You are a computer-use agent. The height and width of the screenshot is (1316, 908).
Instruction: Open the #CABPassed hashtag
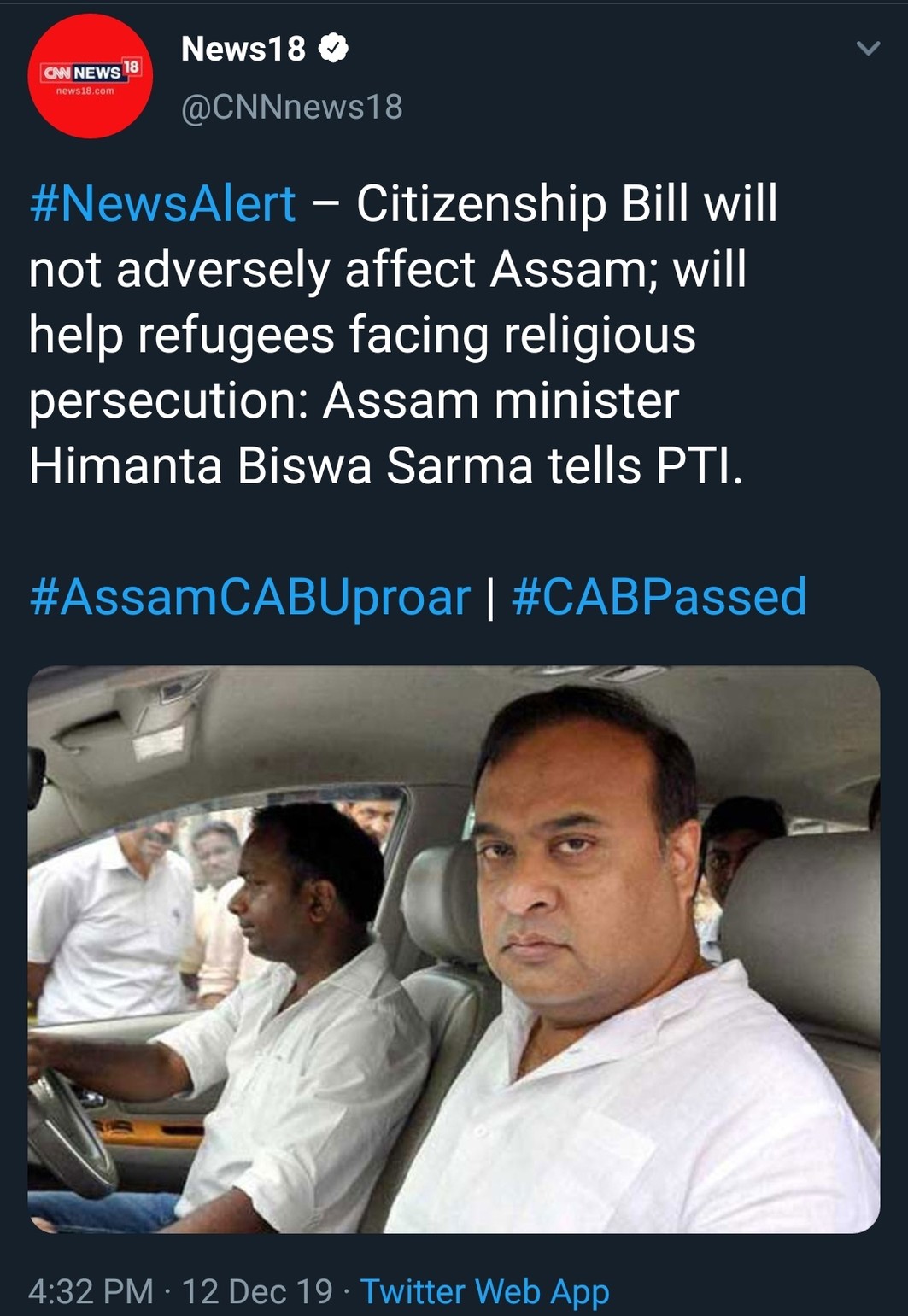[x=659, y=596]
